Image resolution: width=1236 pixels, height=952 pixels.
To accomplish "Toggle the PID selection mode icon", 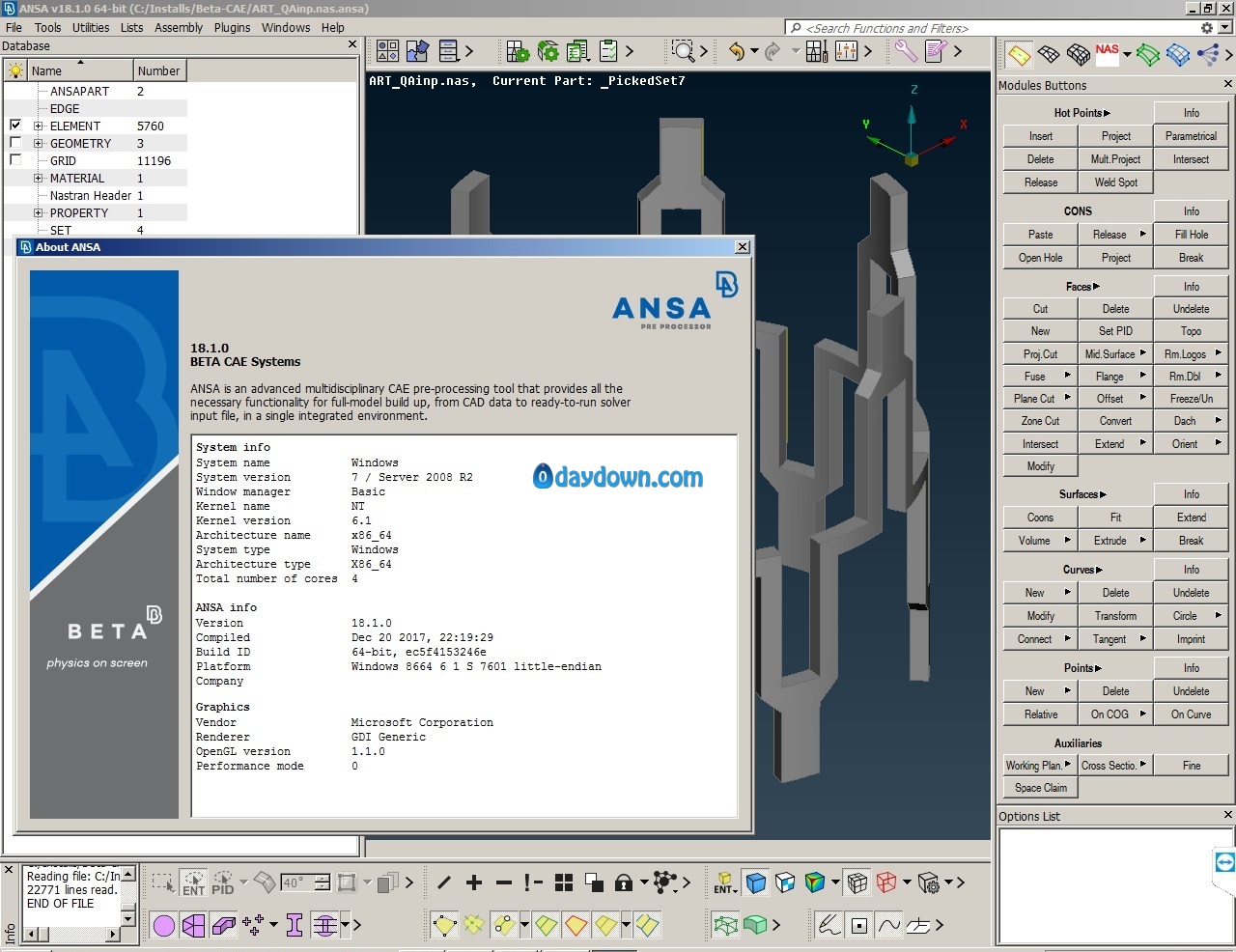I will click(223, 882).
